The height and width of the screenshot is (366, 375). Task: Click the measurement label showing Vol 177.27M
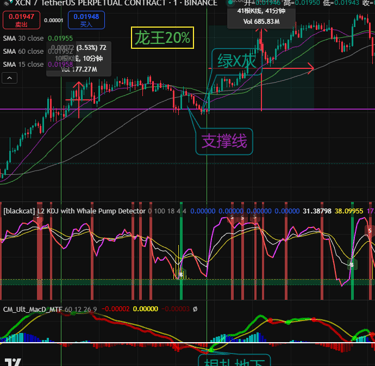(79, 59)
